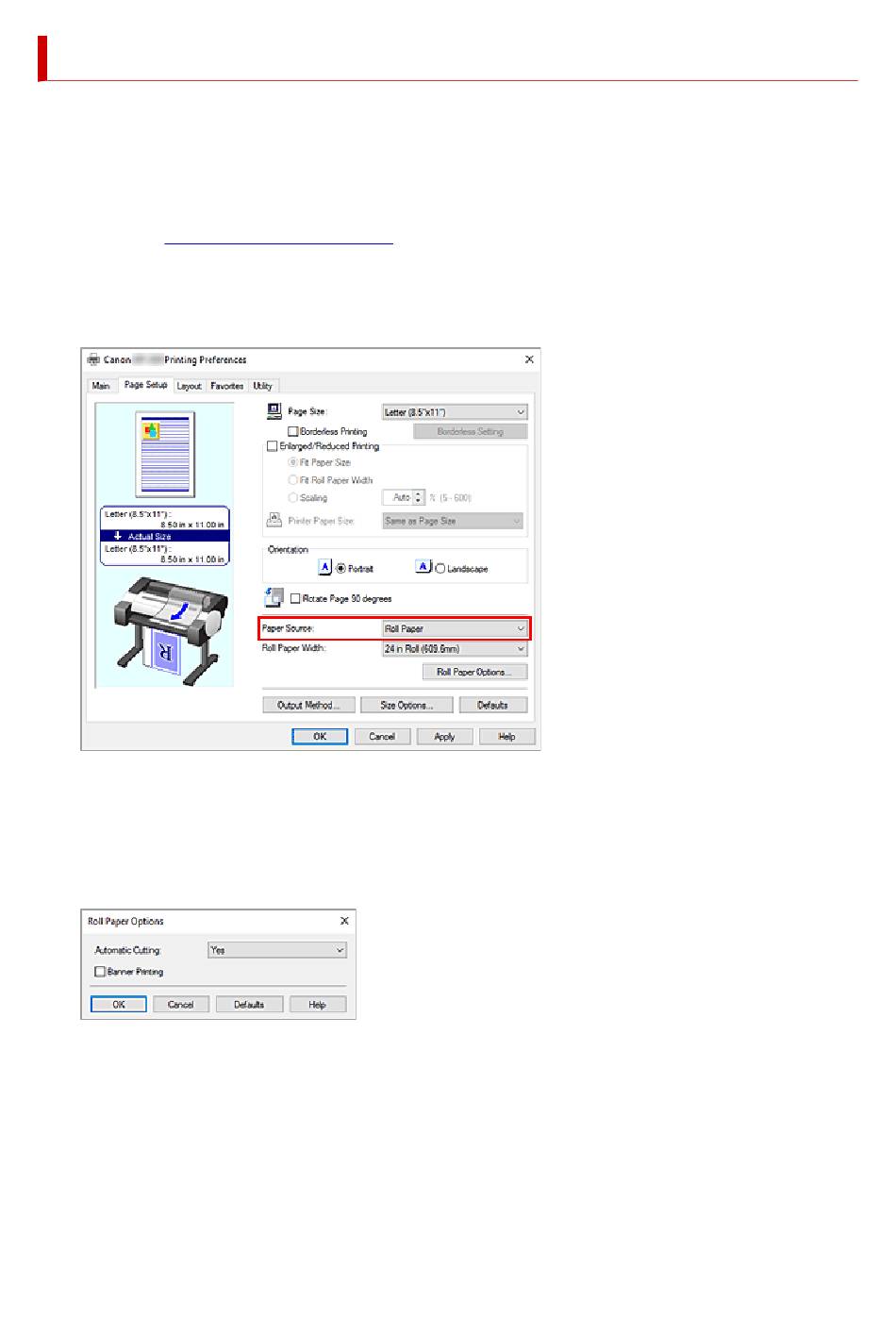896x1318 pixels.
Task: Click the printer icon in the Printing Preferences title bar
Action: click(93, 359)
